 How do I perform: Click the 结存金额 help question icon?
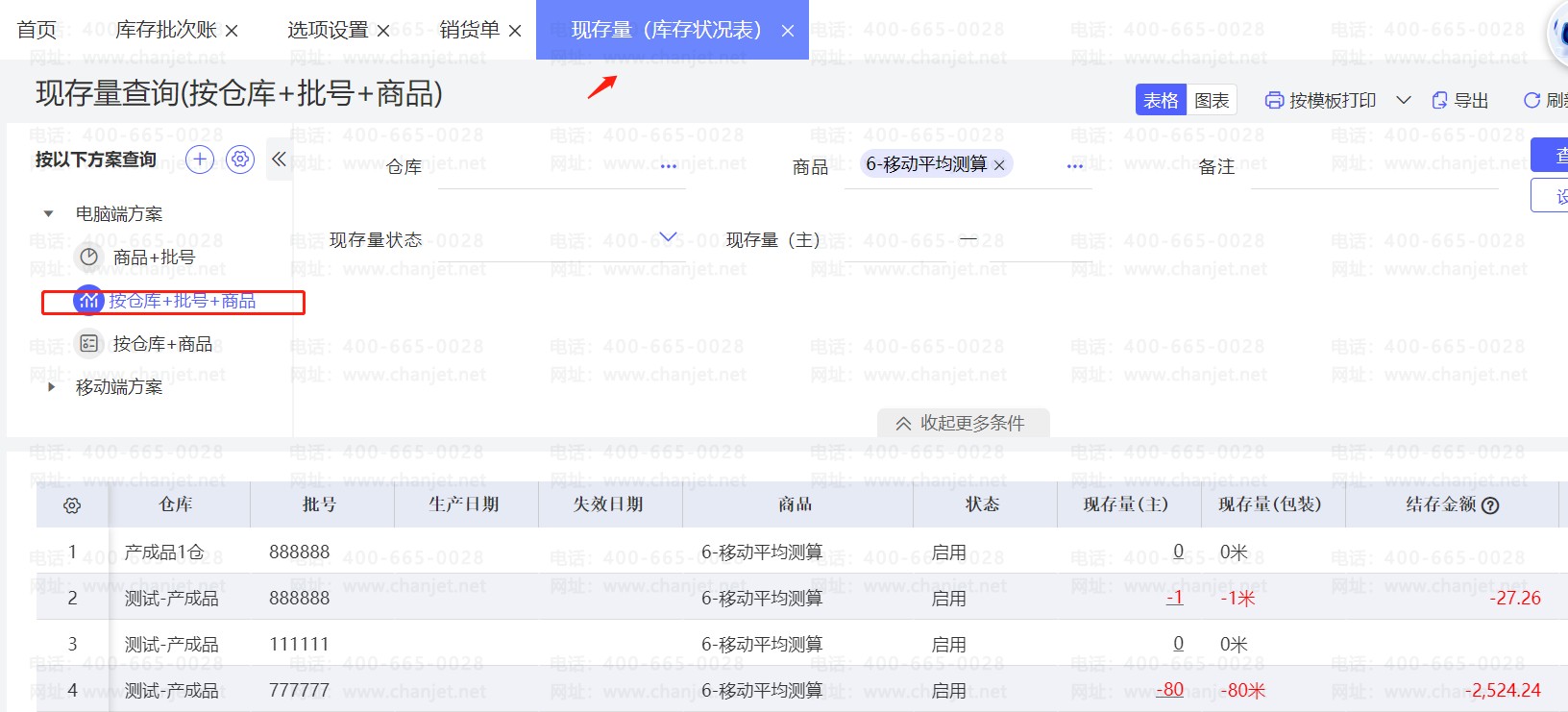click(1490, 506)
